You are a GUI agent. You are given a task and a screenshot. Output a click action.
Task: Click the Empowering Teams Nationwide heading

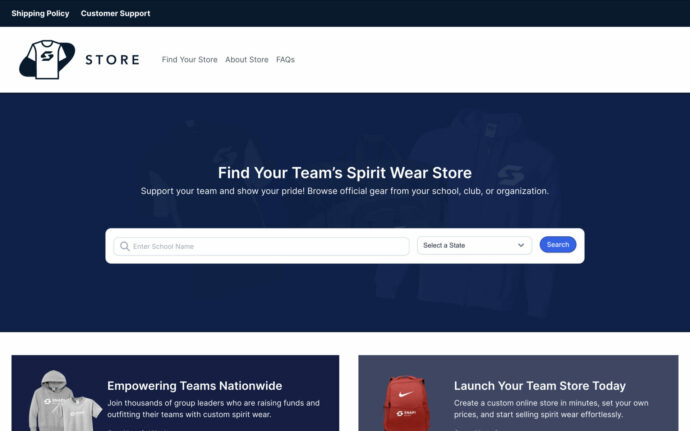click(195, 386)
